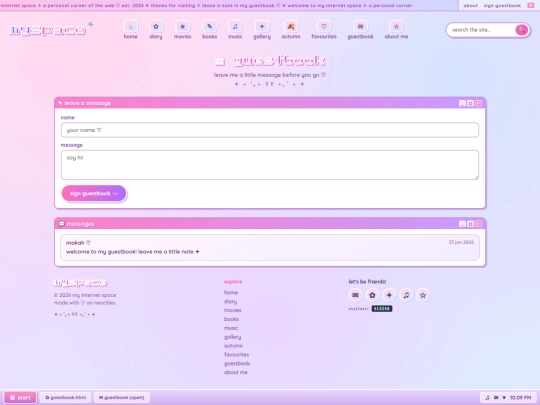Submit with sign guestbook button
Viewport: 540px width, 405px height.
click(94, 194)
